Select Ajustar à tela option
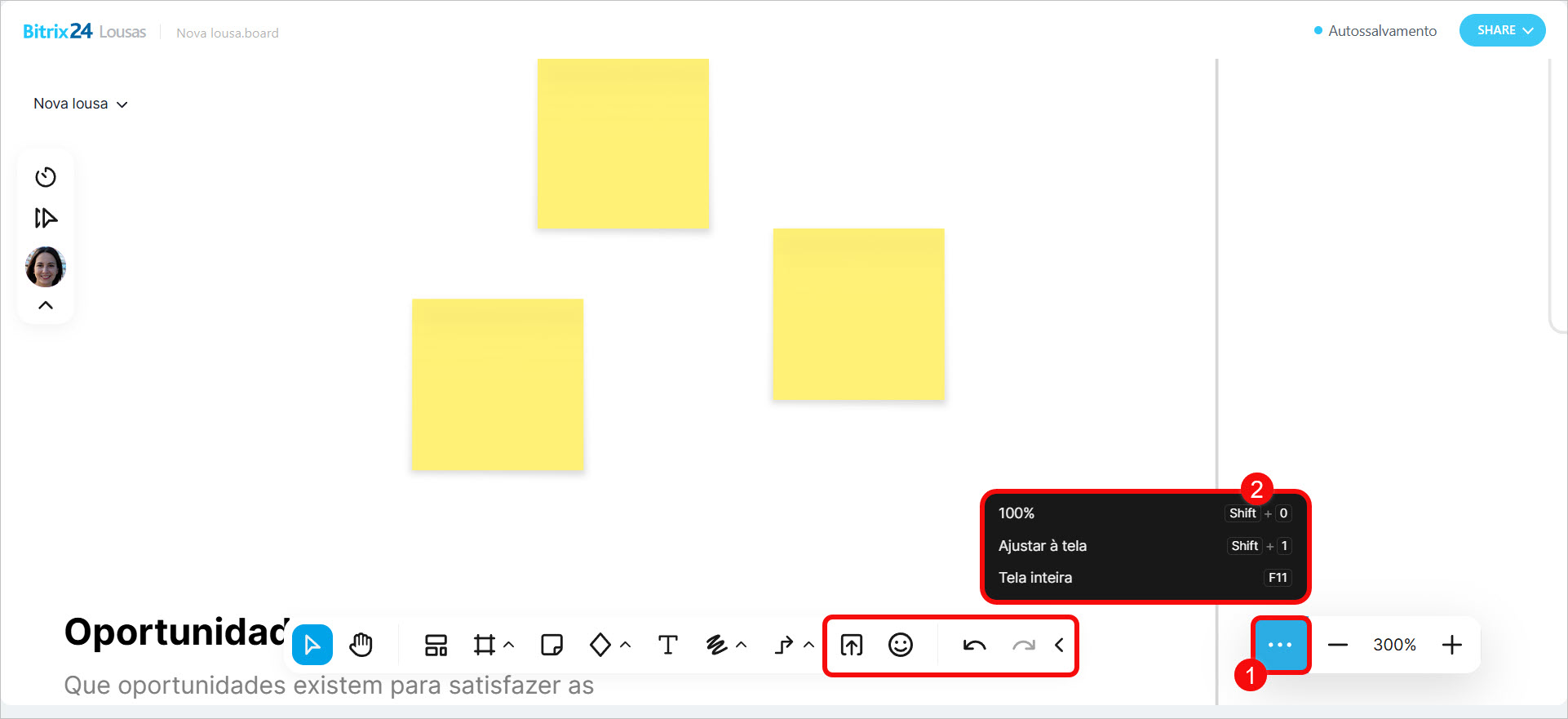 coord(1042,546)
